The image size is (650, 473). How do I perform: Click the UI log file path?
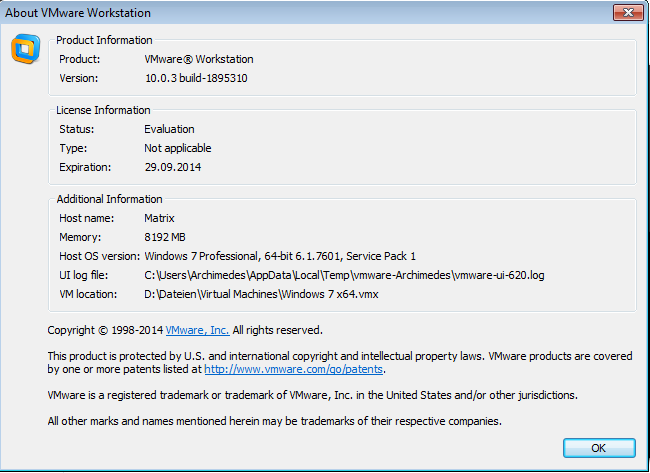344,275
